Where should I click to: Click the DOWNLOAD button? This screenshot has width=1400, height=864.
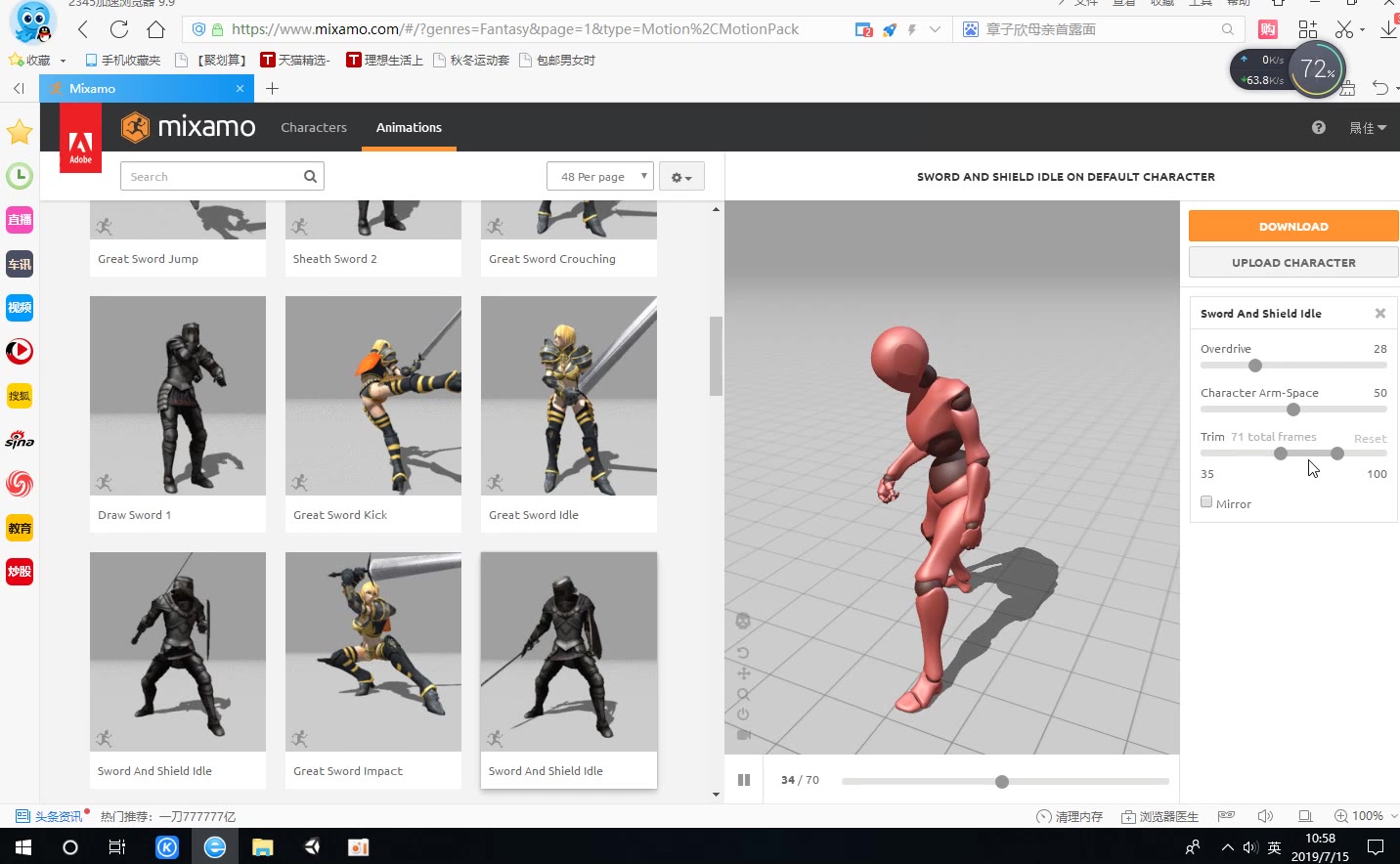click(1292, 226)
